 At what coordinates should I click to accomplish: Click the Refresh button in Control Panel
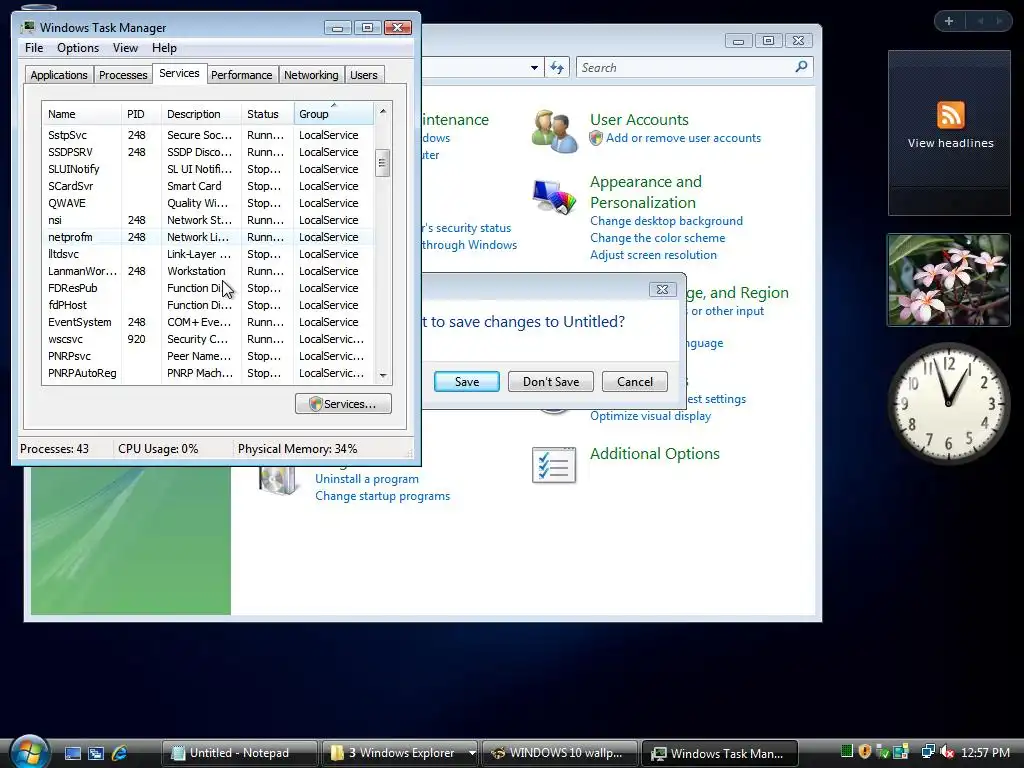pos(557,67)
